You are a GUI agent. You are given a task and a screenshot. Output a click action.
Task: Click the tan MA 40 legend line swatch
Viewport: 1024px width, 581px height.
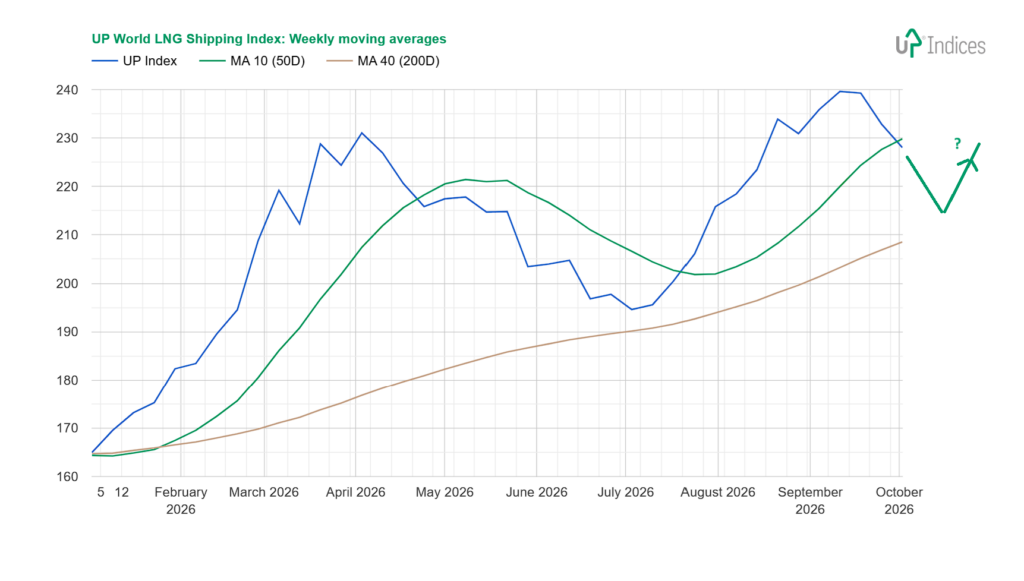[x=340, y=61]
